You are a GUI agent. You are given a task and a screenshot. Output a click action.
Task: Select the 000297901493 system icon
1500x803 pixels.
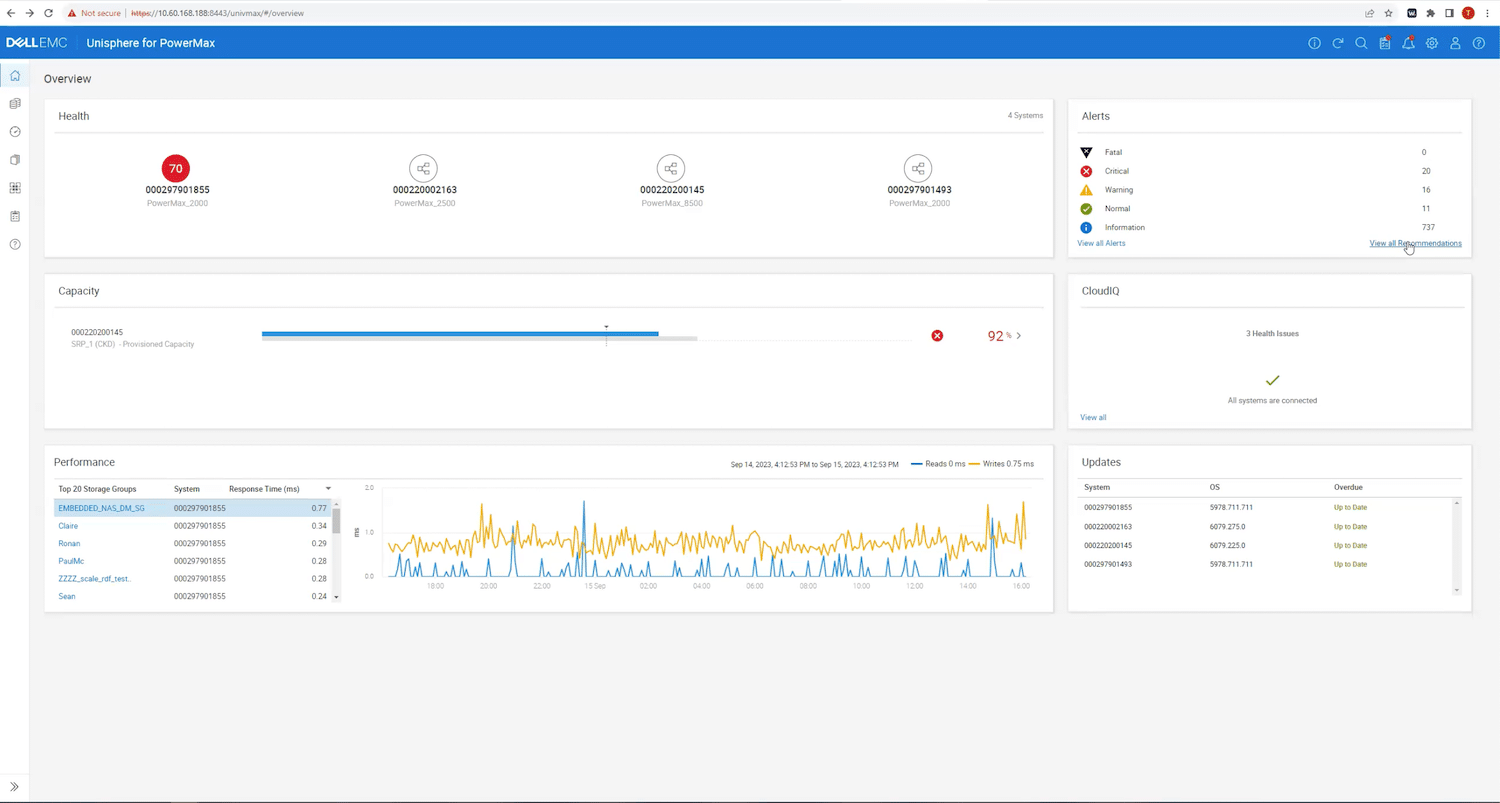click(x=918, y=168)
